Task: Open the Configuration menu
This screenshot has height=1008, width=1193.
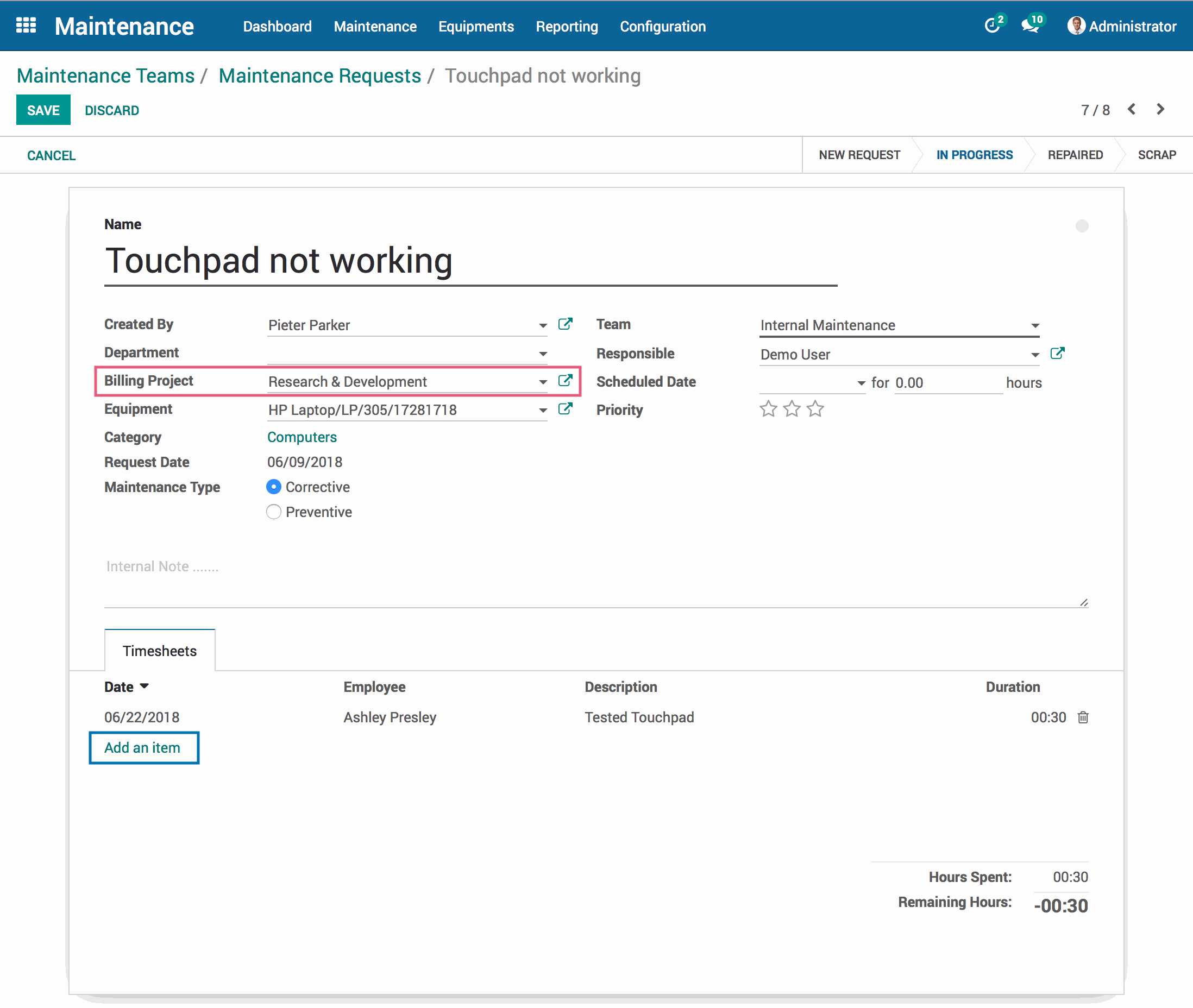Action: point(663,26)
